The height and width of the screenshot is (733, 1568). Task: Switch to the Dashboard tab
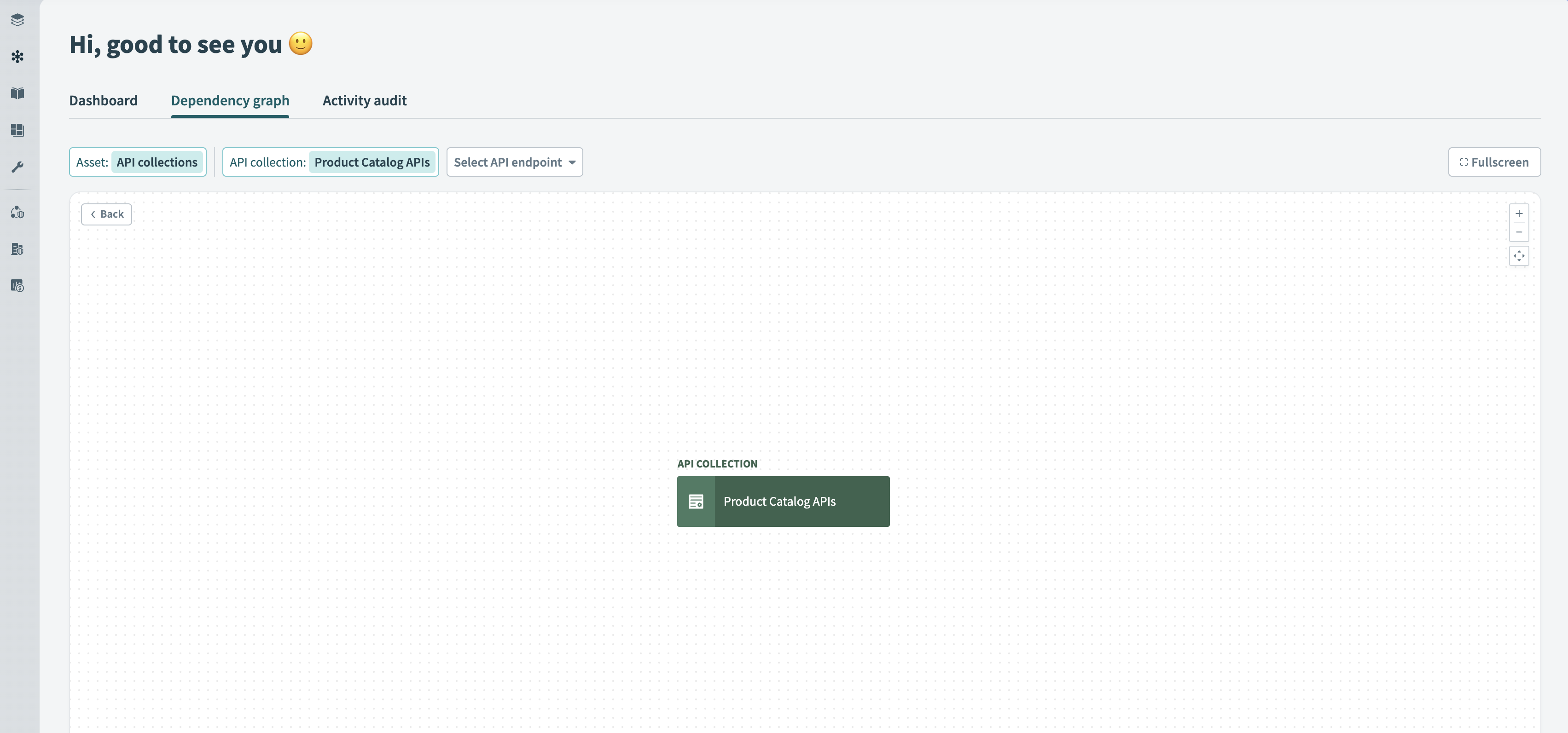pyautogui.click(x=104, y=100)
